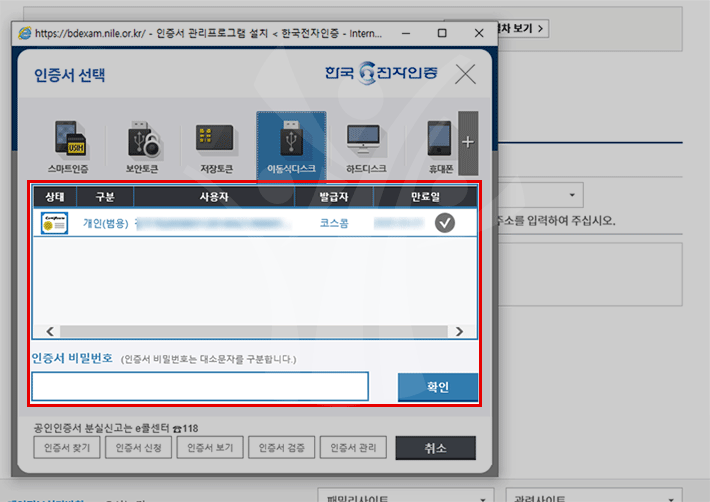Screen dimensions: 710x502
Task: Select the 스마트인증 storage icon
Action: tap(73, 145)
